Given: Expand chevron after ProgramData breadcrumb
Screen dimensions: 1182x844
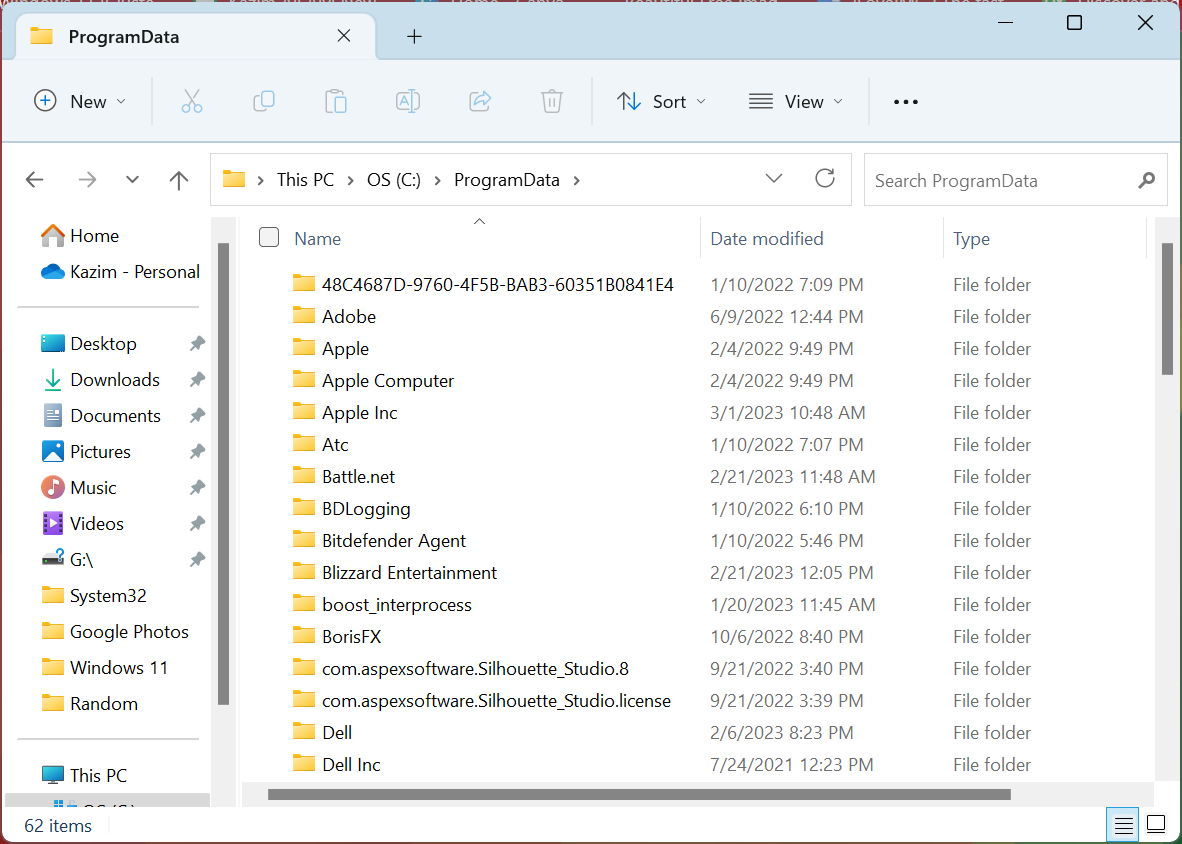Looking at the screenshot, I should (577, 180).
